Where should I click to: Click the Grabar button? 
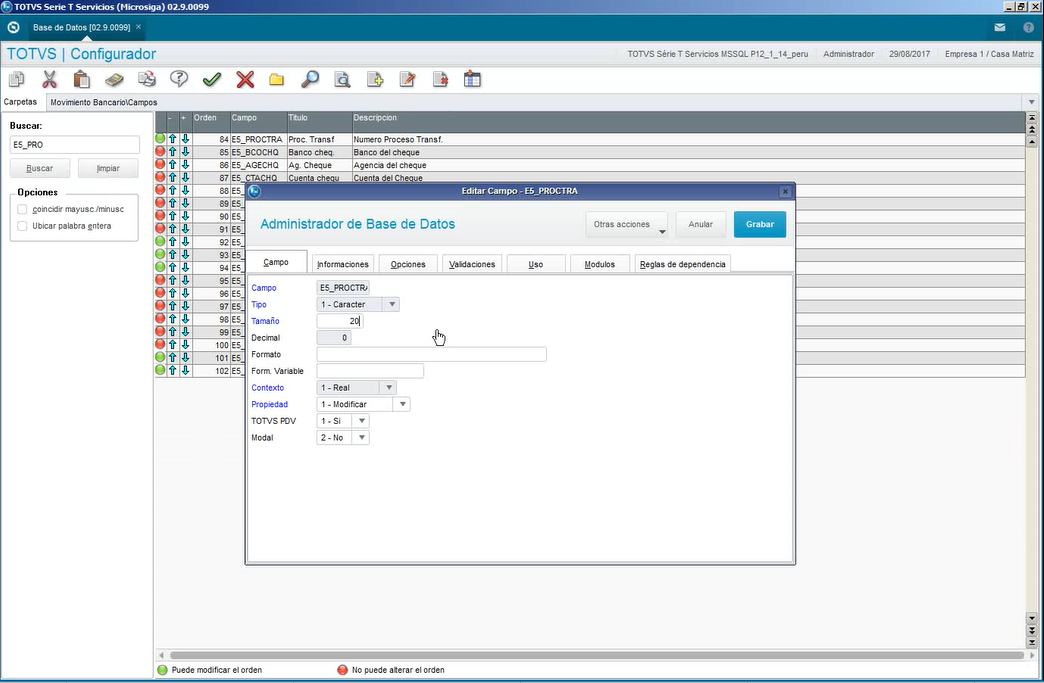(760, 224)
